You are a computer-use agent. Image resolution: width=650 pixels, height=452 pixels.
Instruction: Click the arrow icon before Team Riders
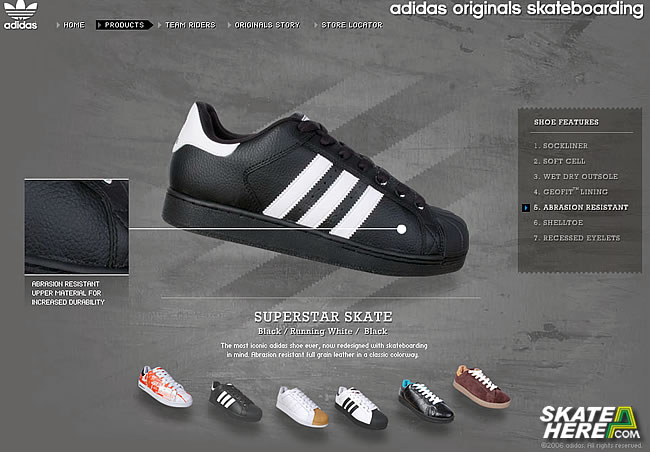[x=160, y=25]
